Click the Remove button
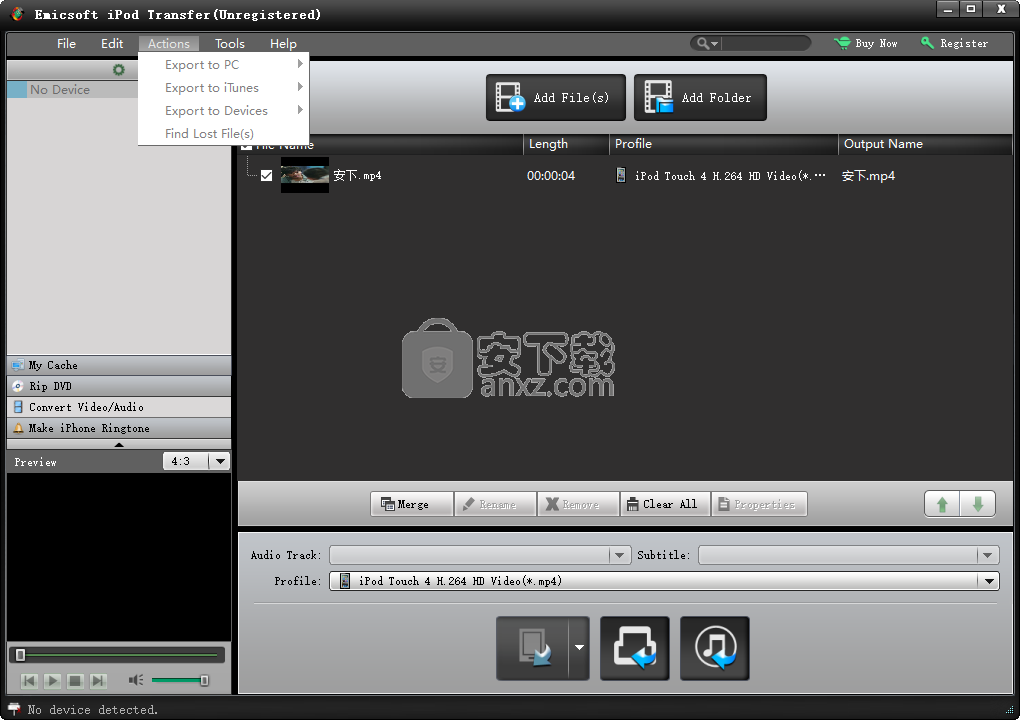1020x720 pixels. point(578,504)
